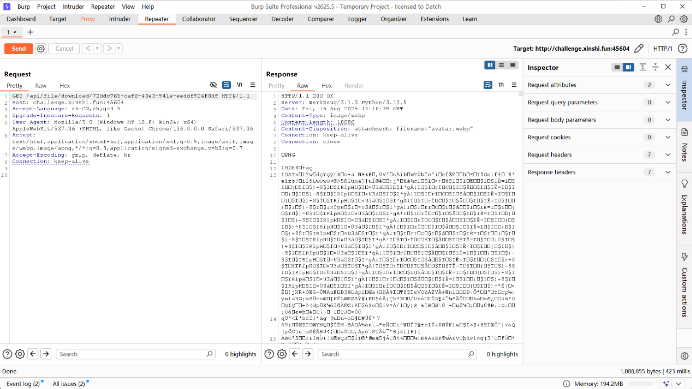The image size is (692, 389).
Task: Search Repeater tabs with the magnifier icon
Action: [x=675, y=32]
